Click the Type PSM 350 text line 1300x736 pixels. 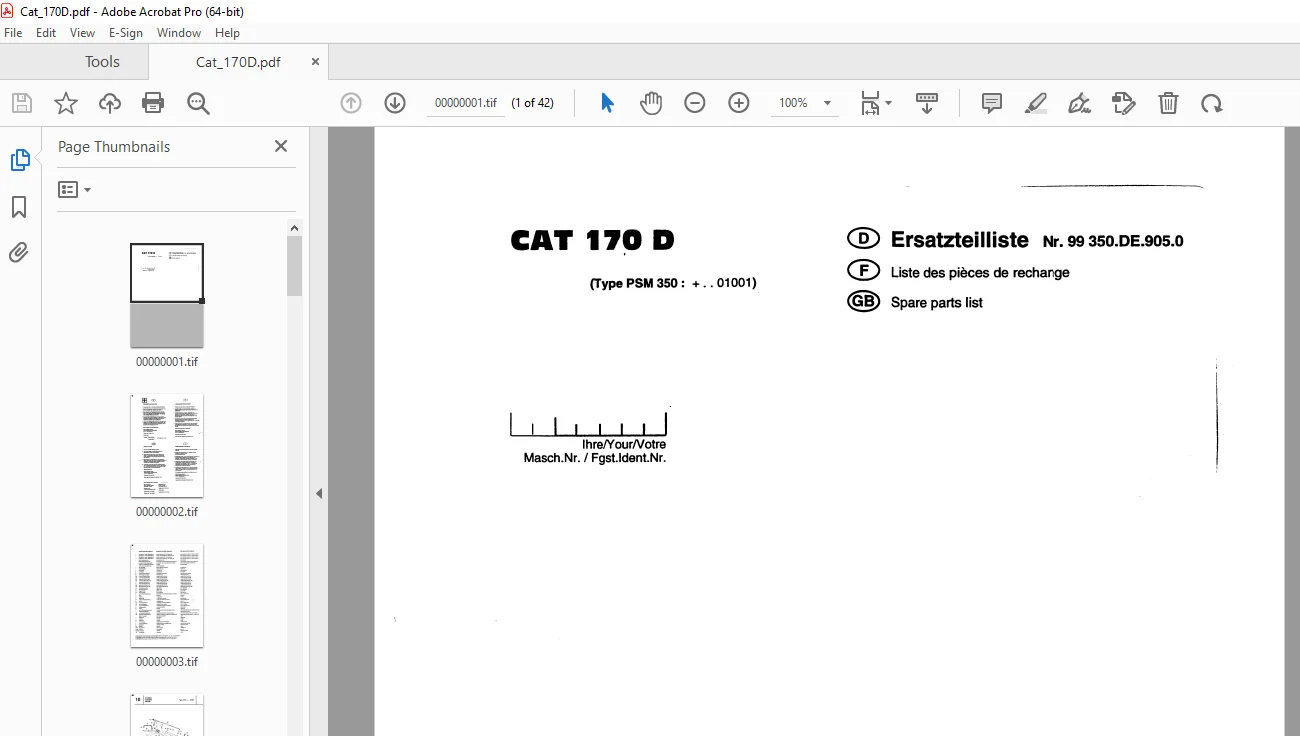click(673, 284)
